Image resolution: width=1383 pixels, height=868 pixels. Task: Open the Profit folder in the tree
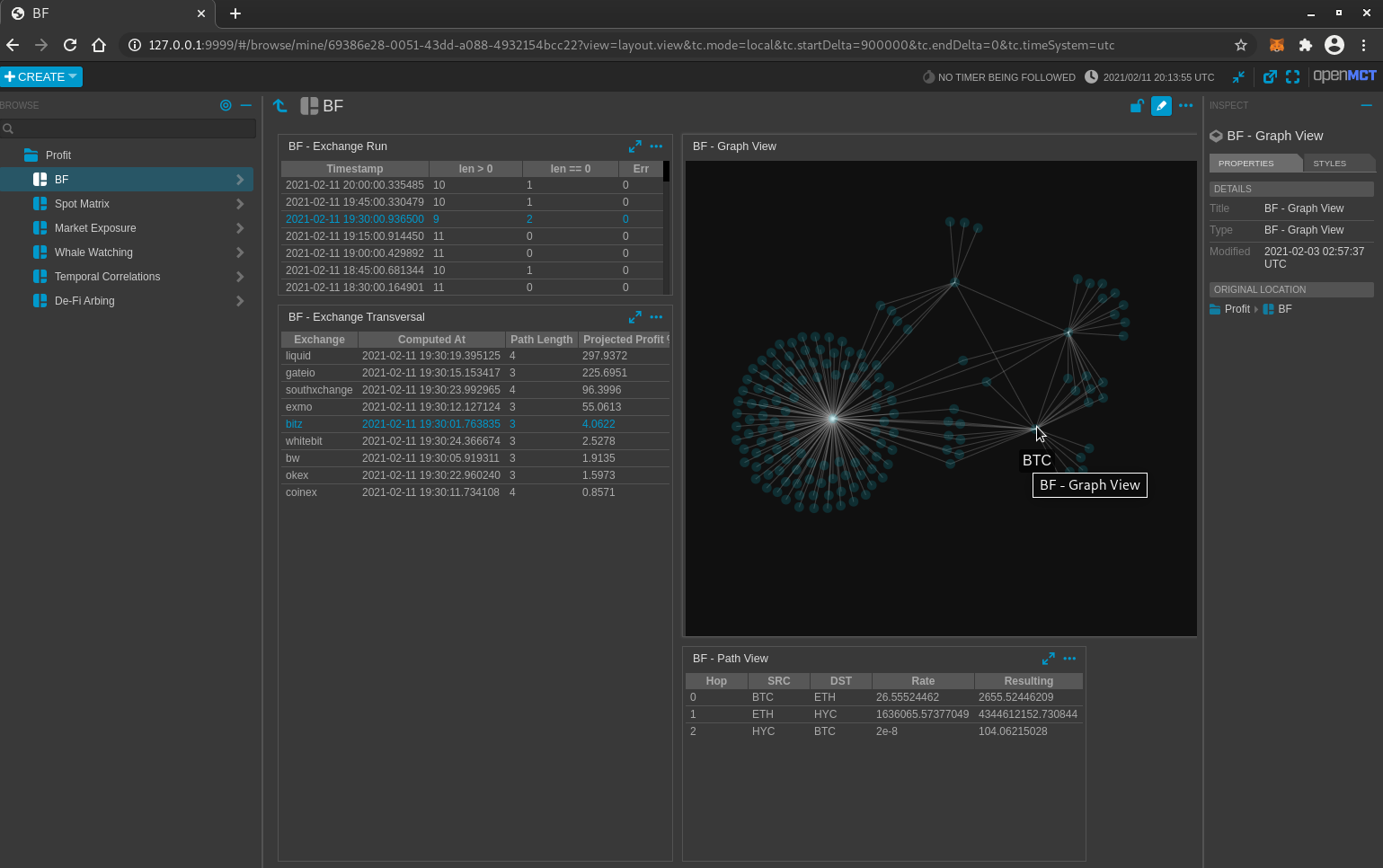click(58, 155)
